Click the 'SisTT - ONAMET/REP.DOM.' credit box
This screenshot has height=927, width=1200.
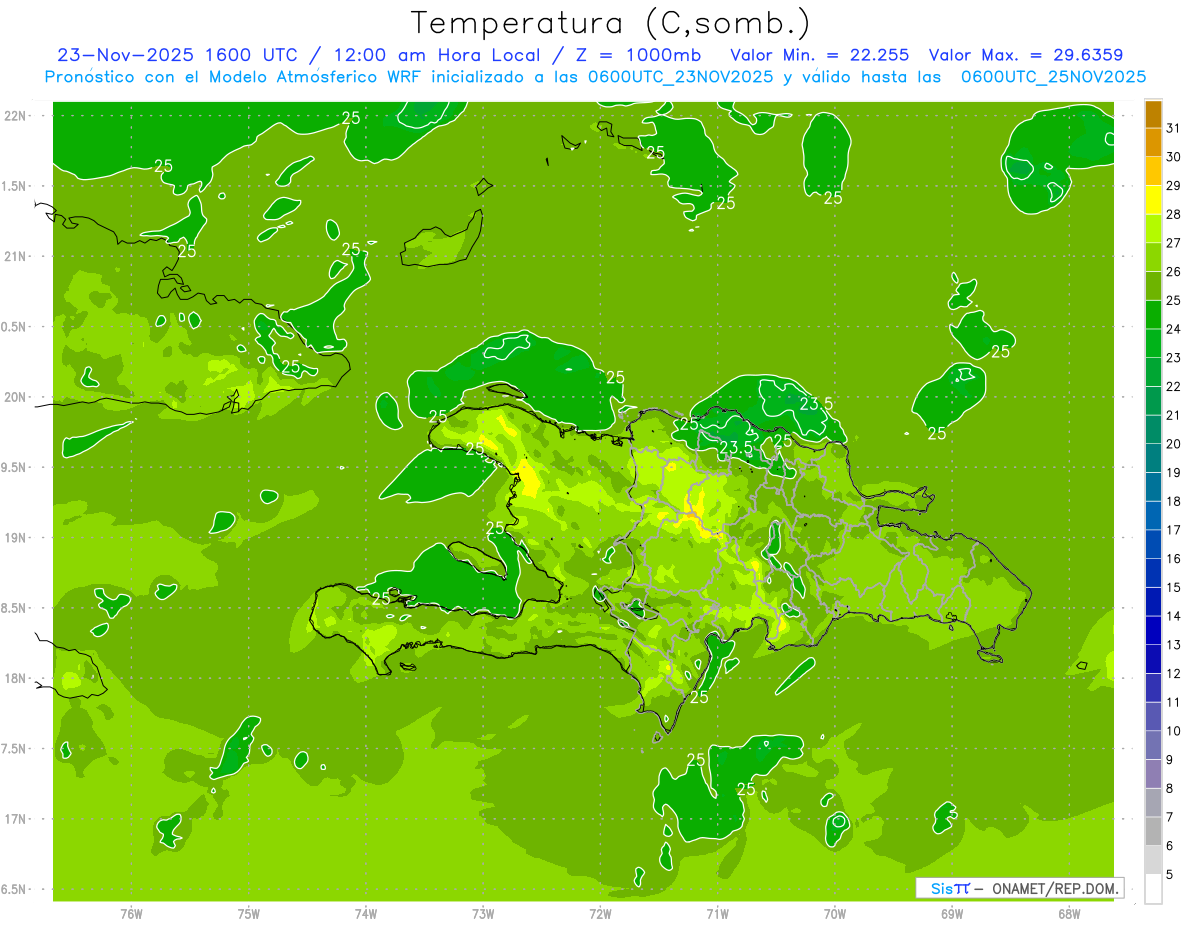[x=1021, y=888]
